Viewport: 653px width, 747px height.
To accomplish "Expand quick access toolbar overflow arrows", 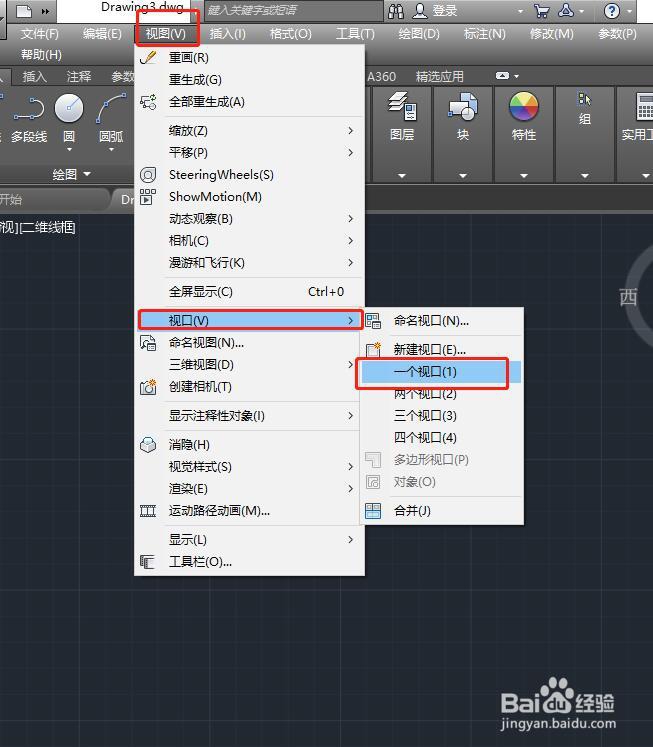I will (x=45, y=11).
